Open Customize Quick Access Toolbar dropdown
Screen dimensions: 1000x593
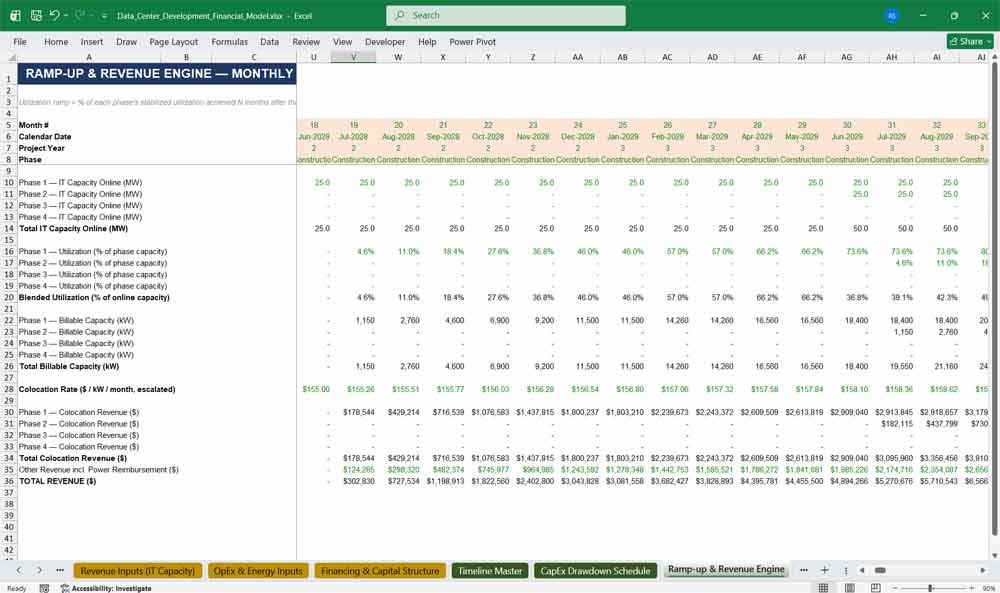coord(104,16)
